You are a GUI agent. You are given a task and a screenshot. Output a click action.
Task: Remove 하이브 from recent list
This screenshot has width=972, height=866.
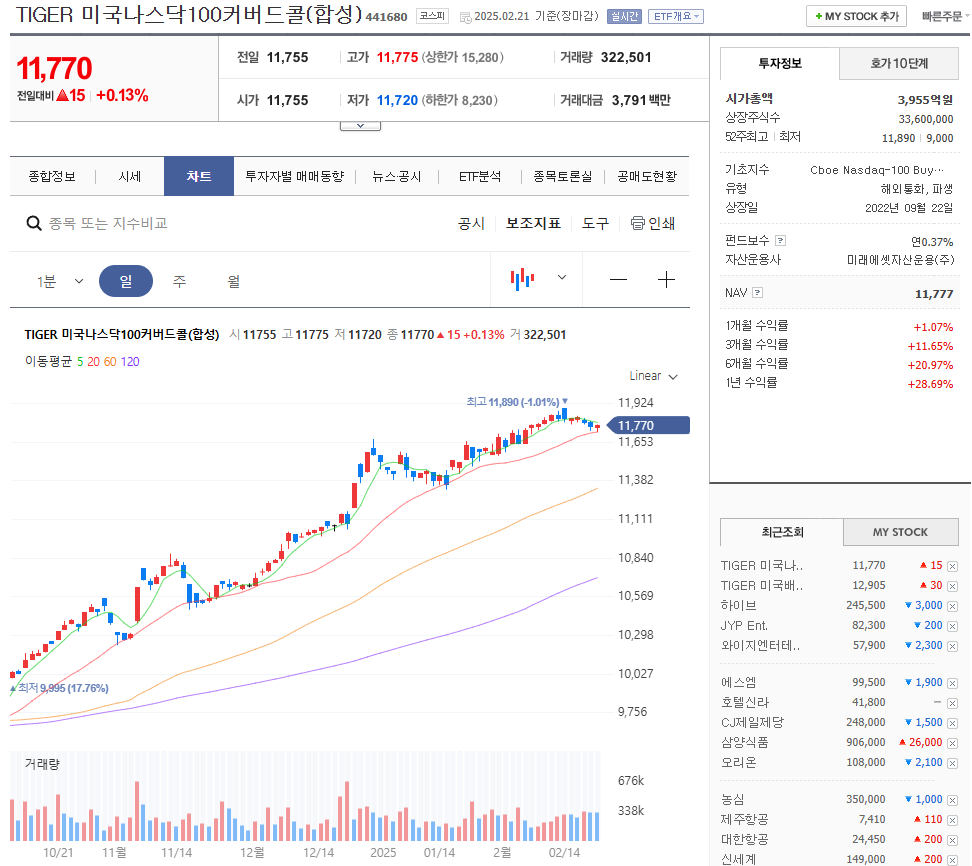pyautogui.click(x=952, y=606)
